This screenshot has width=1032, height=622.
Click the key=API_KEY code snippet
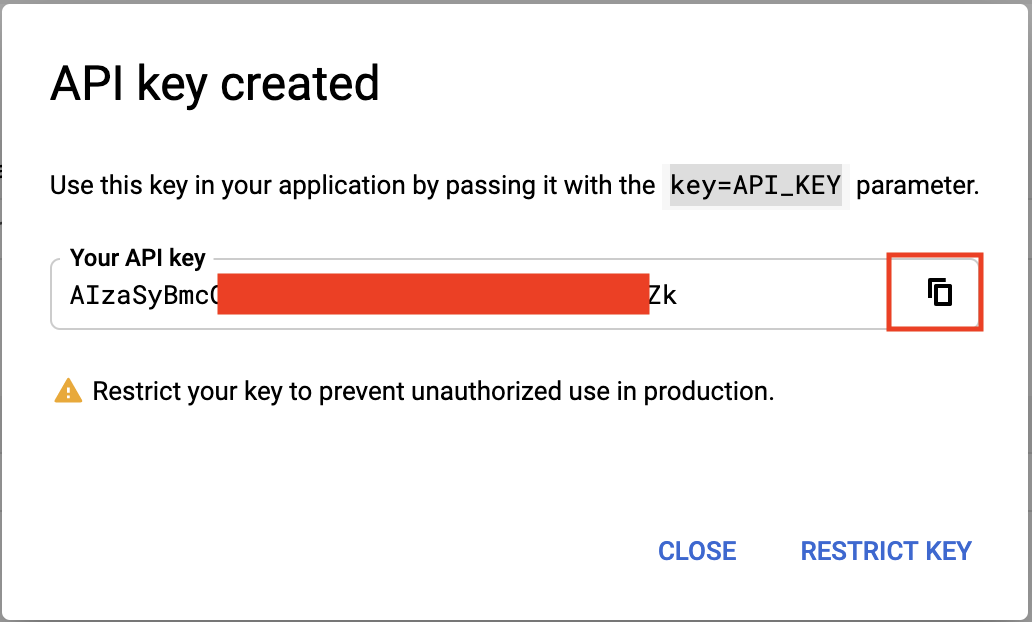click(756, 186)
